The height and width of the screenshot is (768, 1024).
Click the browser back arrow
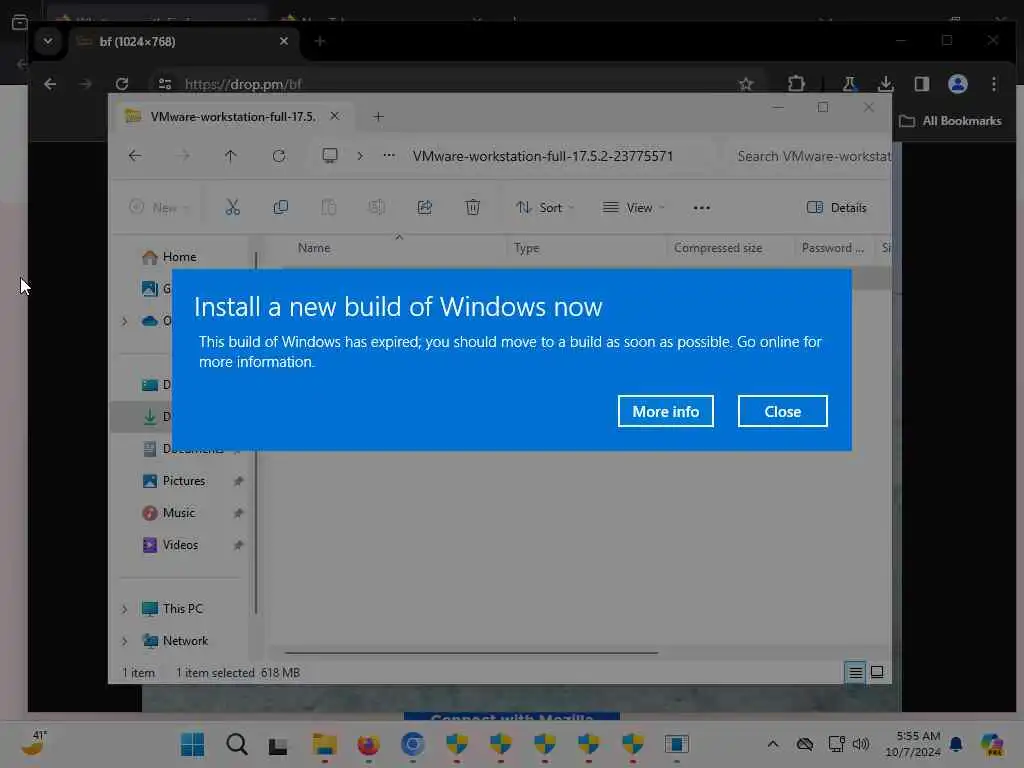[50, 84]
